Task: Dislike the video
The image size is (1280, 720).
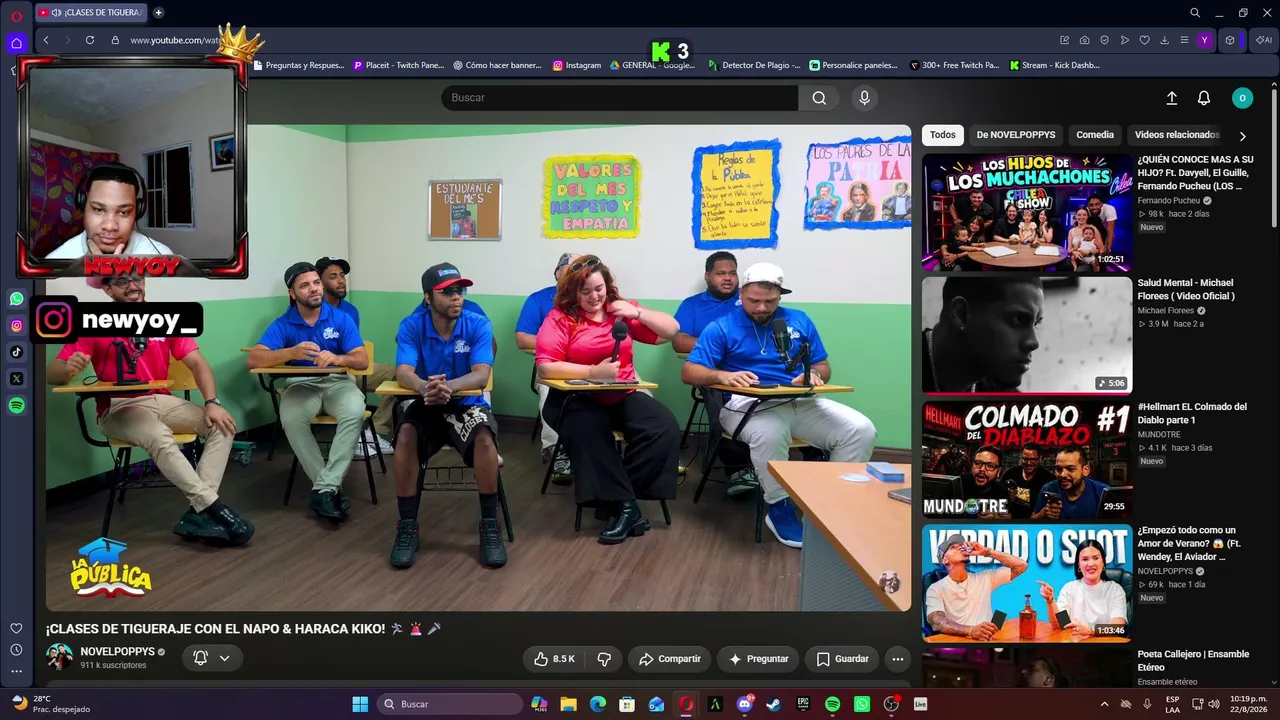Action: 604,659
